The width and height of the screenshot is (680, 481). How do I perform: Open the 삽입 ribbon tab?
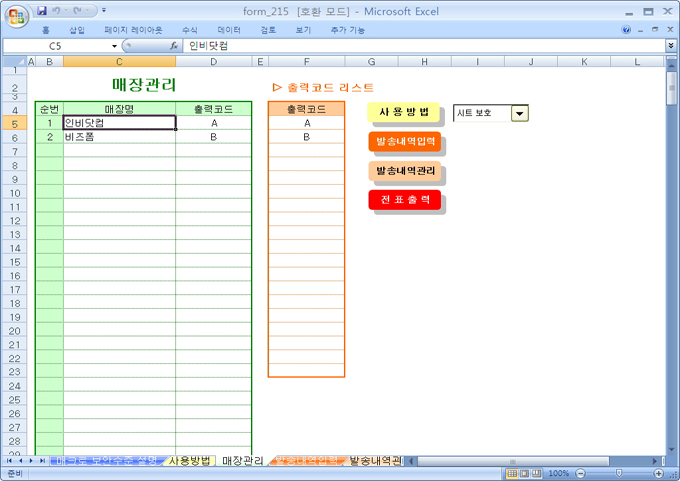click(77, 30)
